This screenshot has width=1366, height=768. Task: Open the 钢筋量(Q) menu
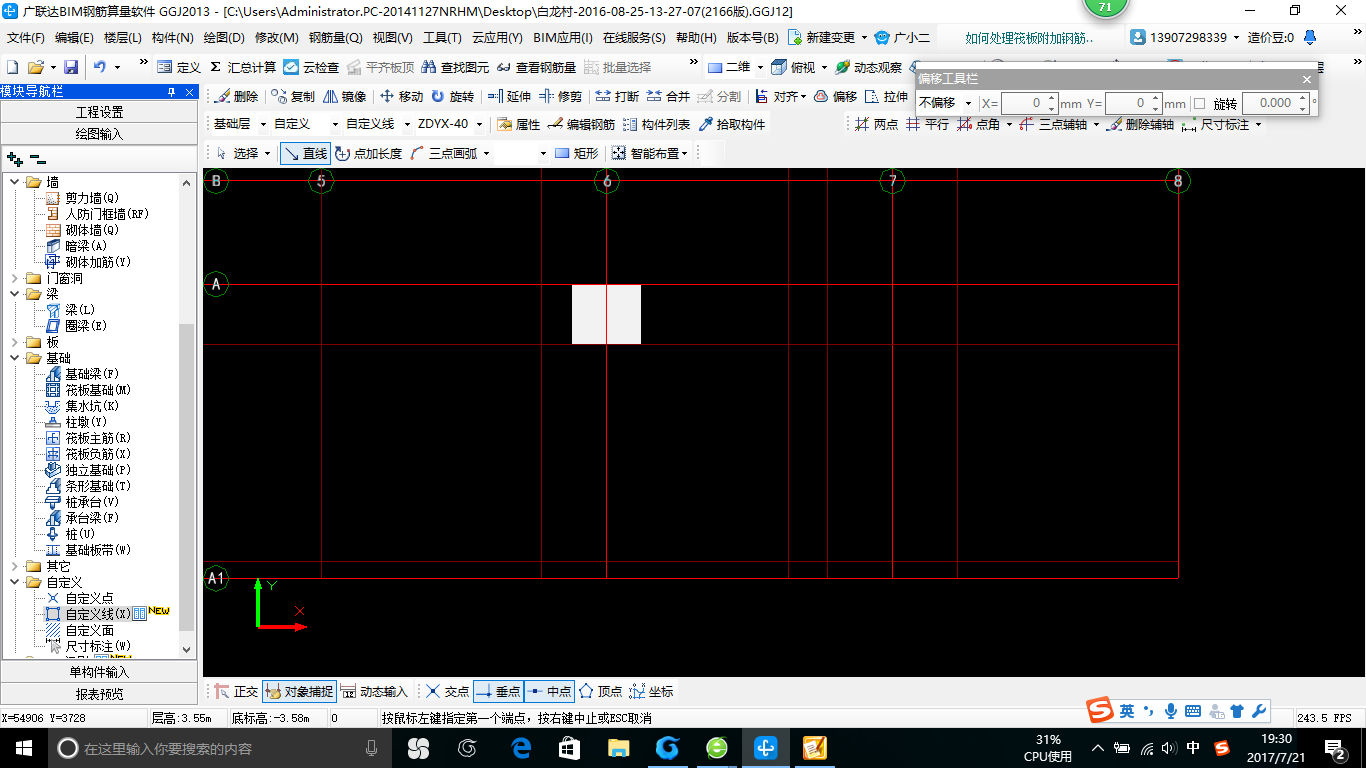coord(335,38)
